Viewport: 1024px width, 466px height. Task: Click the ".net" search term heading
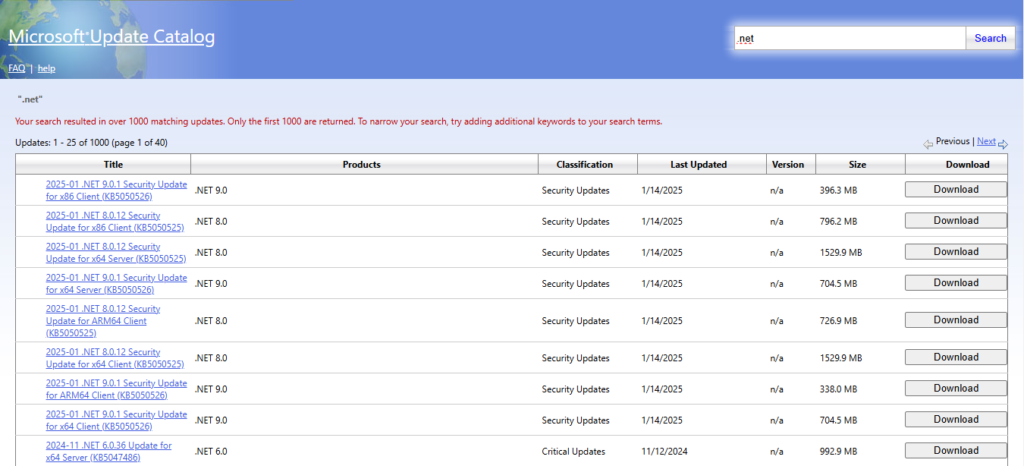click(x=30, y=99)
